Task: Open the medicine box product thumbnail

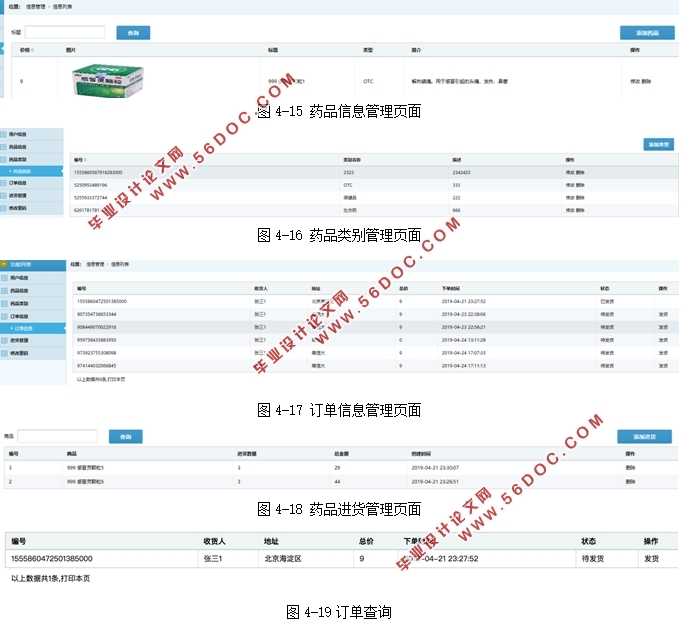Action: (108, 79)
